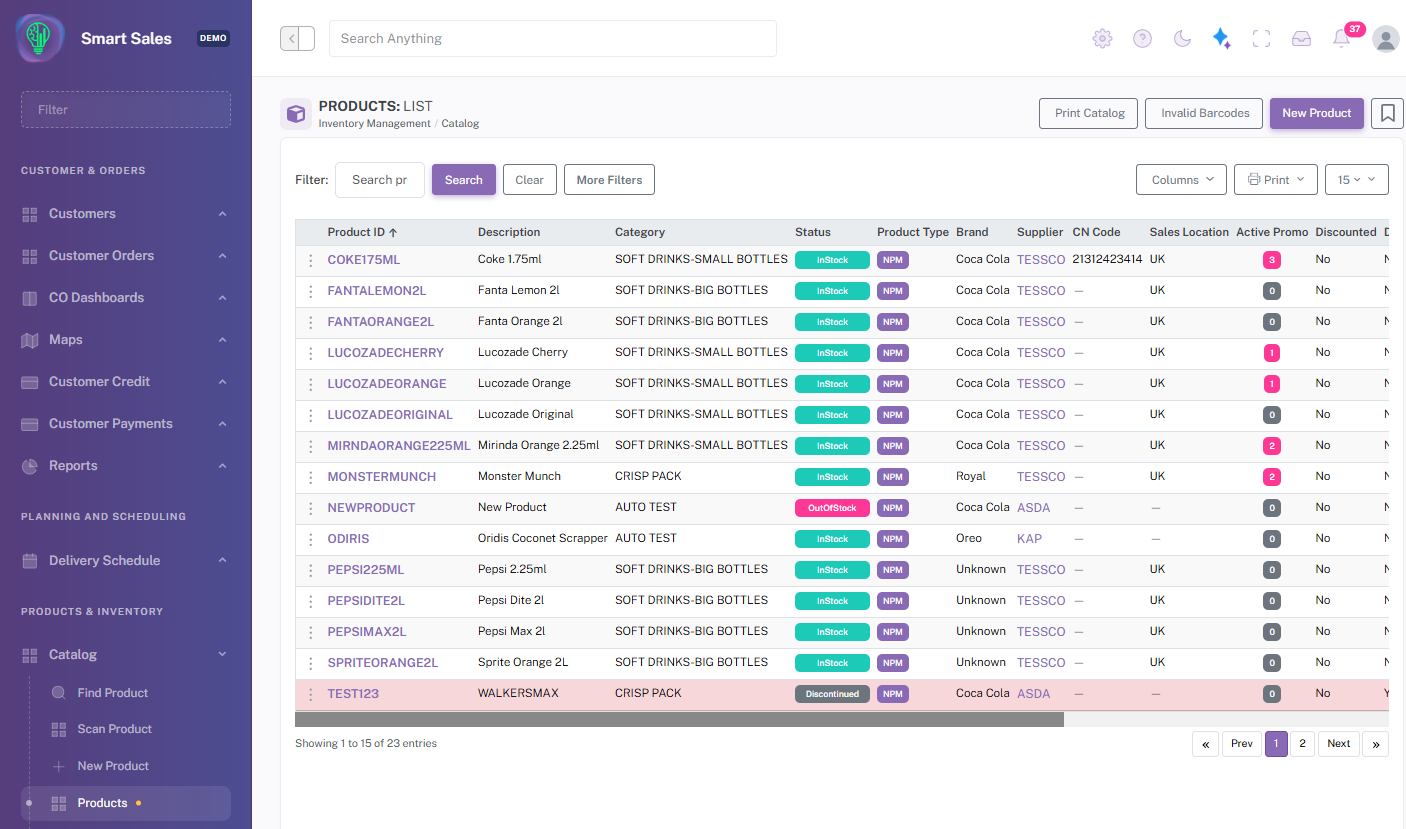
Task: Open row actions menu for MONSTERMUNCH
Action: pos(311,477)
